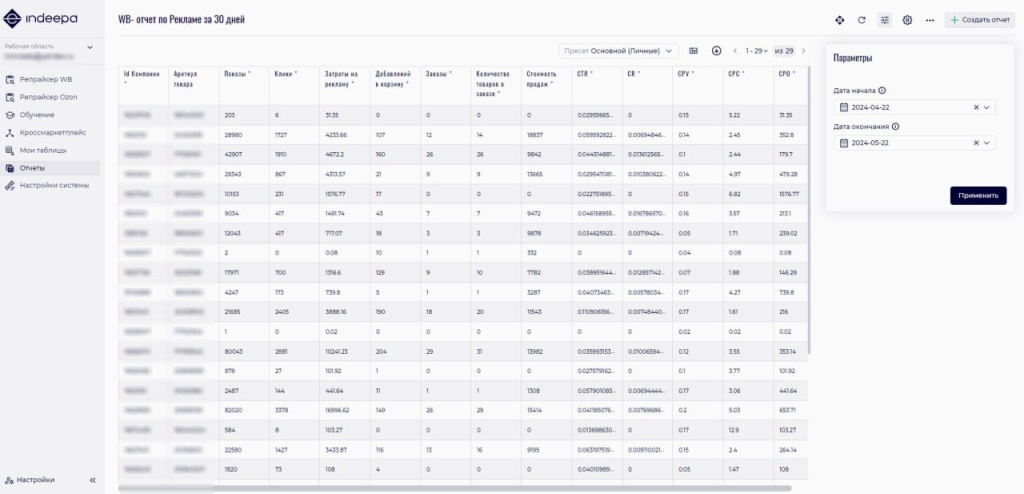The height and width of the screenshot is (494, 1024).
Task: Collapse the sidebar with double chevron
Action: point(92,480)
